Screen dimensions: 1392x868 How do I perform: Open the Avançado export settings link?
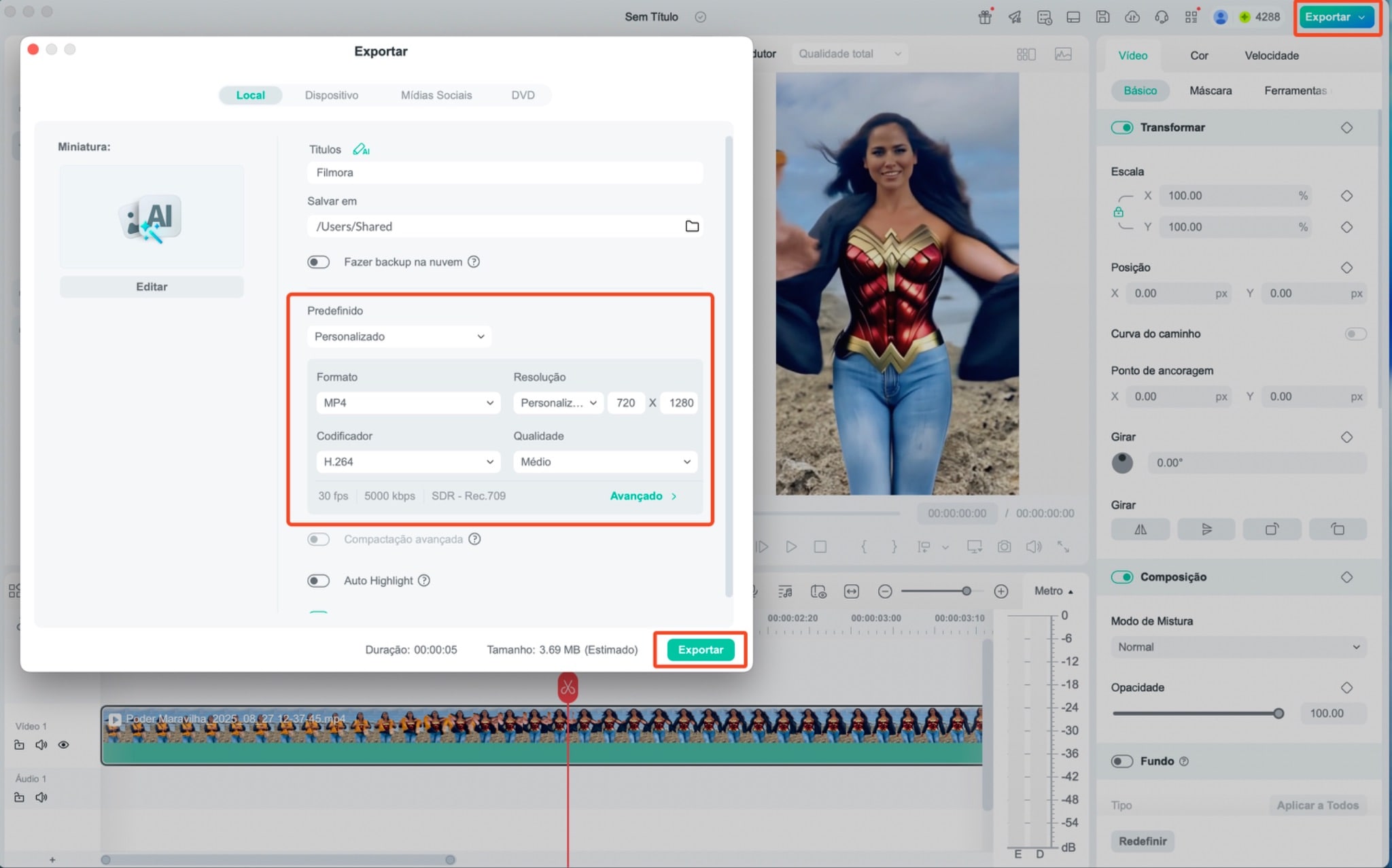pyautogui.click(x=643, y=496)
